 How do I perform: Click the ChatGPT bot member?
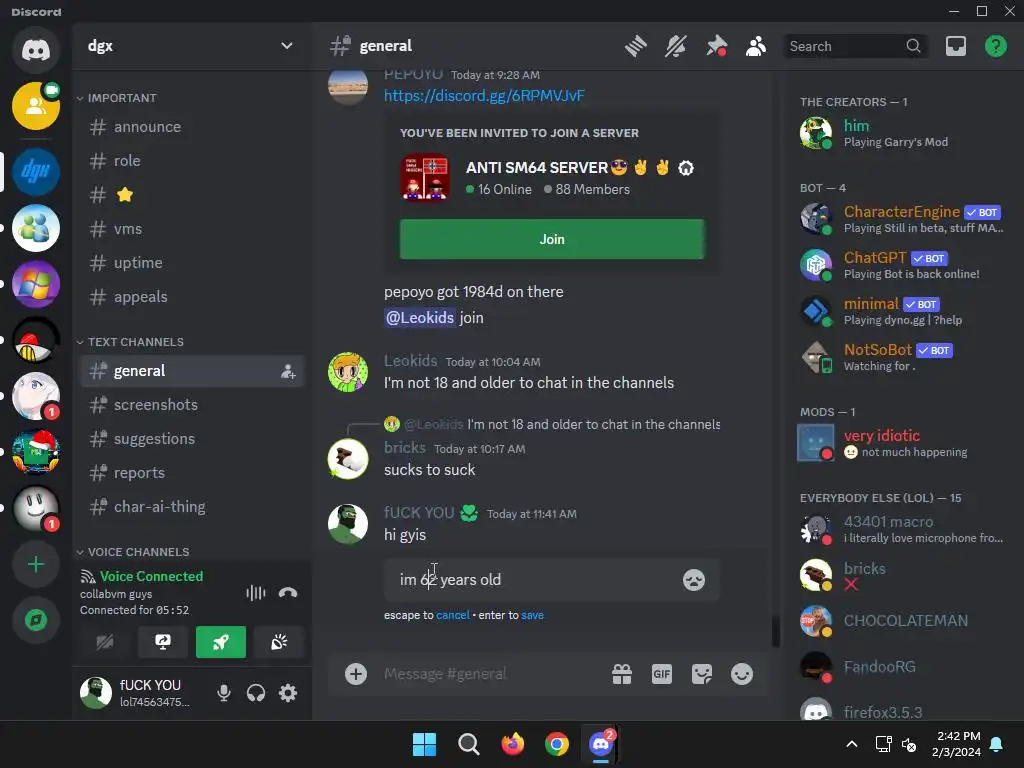pos(900,265)
